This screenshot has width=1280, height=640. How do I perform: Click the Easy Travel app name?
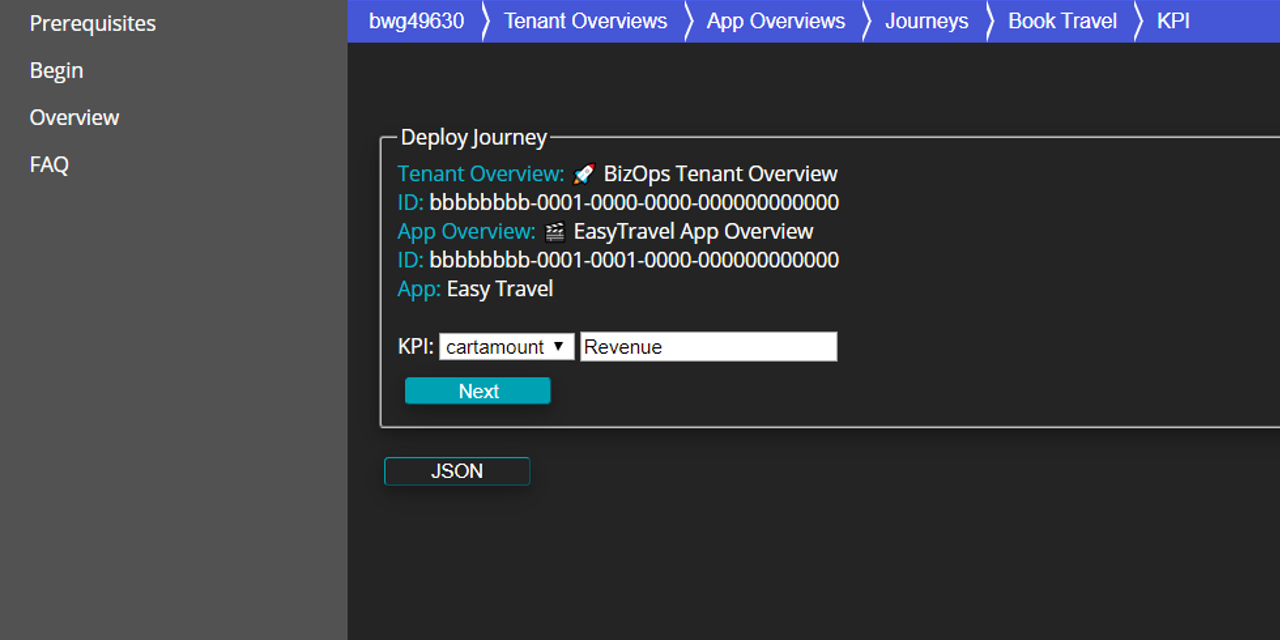coord(500,289)
